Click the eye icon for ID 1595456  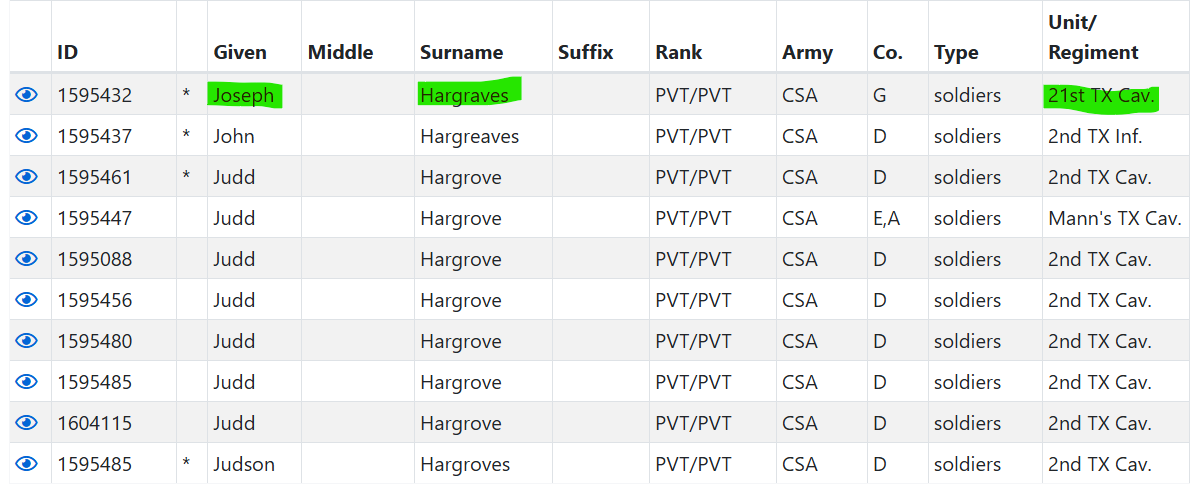(x=27, y=300)
